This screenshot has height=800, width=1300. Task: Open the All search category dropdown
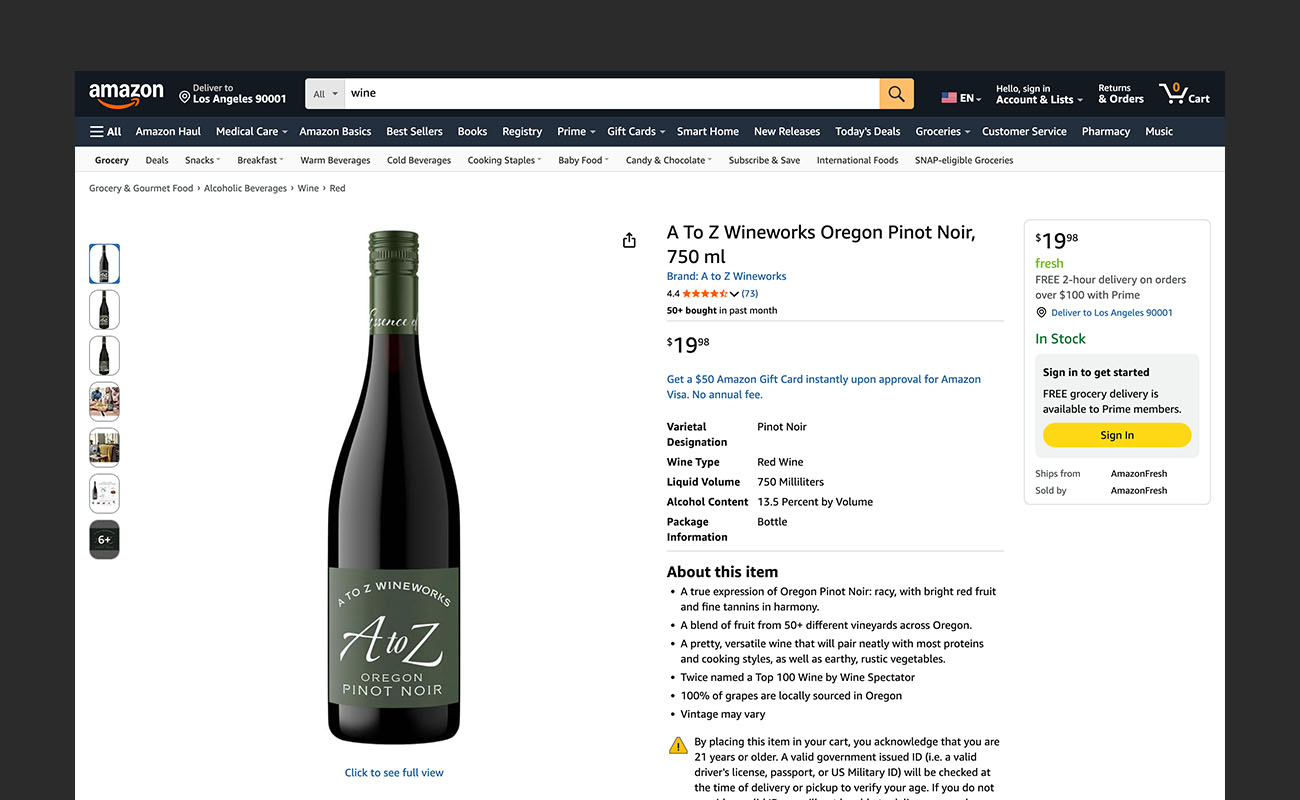[x=324, y=93]
